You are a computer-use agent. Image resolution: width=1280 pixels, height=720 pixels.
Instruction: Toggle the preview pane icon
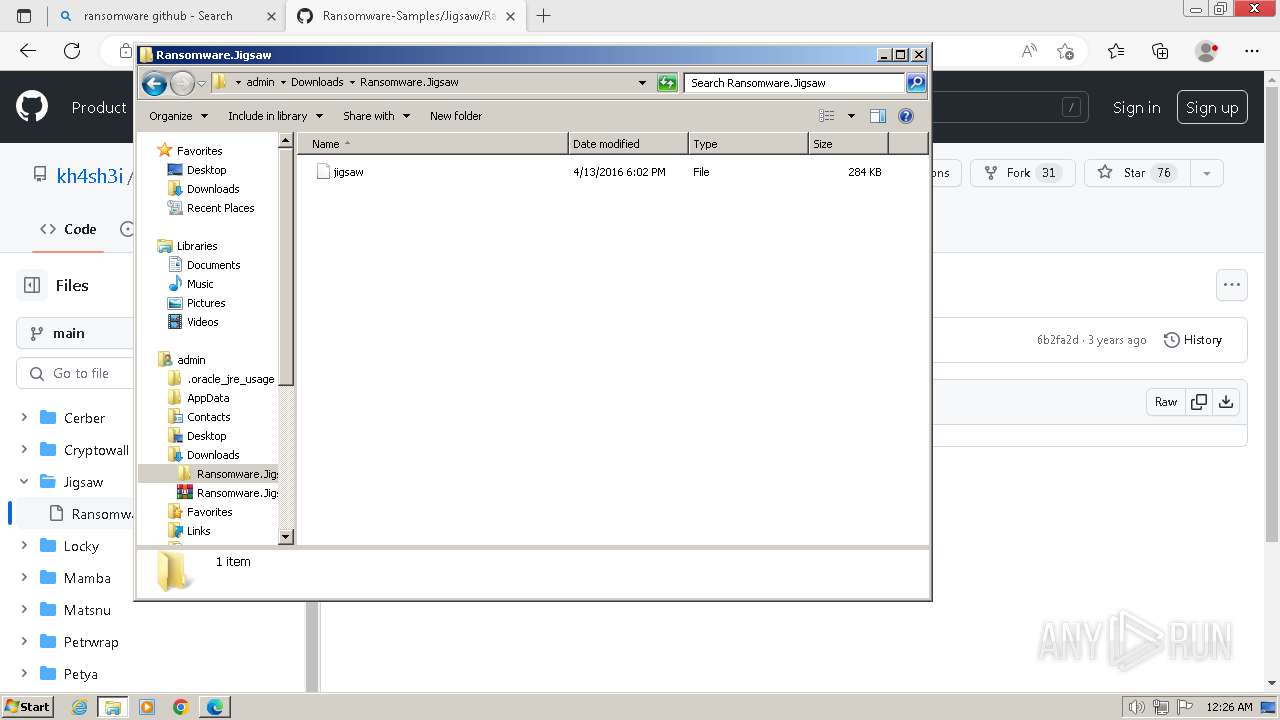pyautogui.click(x=878, y=116)
